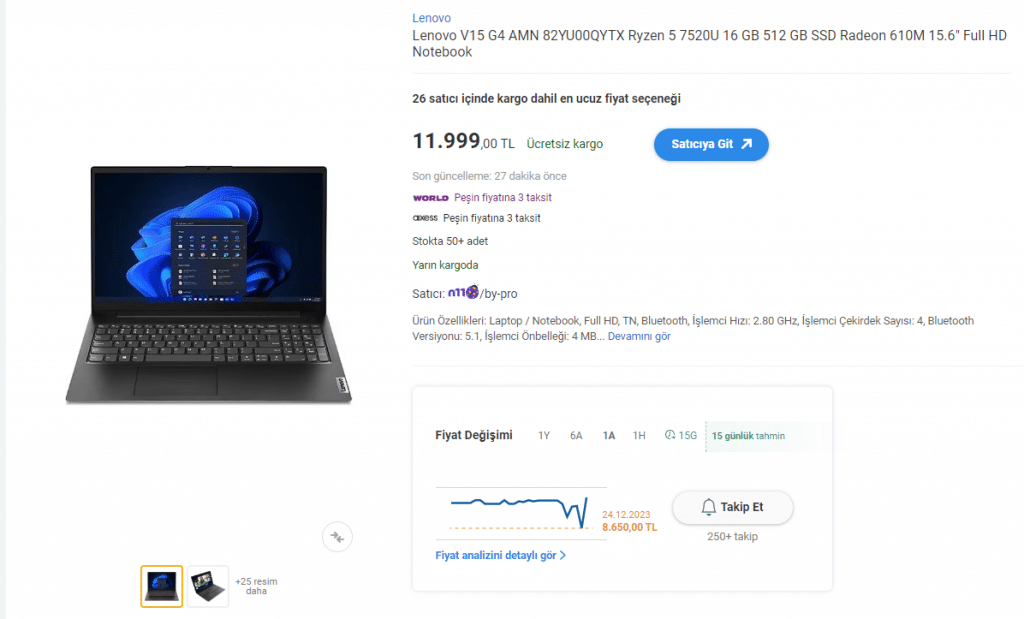Expand features with Devamını gör
The width and height of the screenshot is (1024, 619).
(x=639, y=336)
